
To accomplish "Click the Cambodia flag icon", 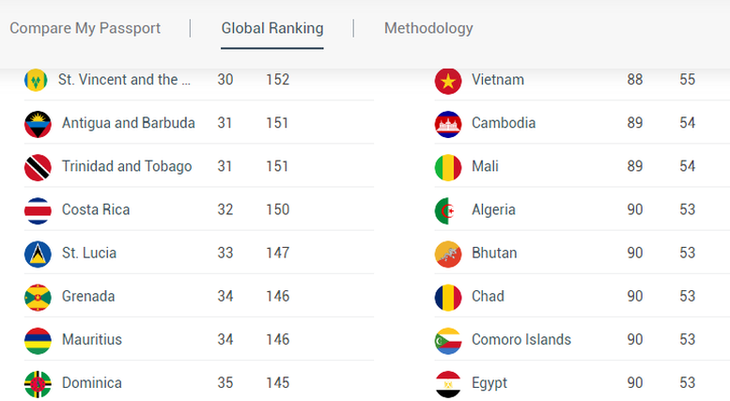I will (448, 124).
